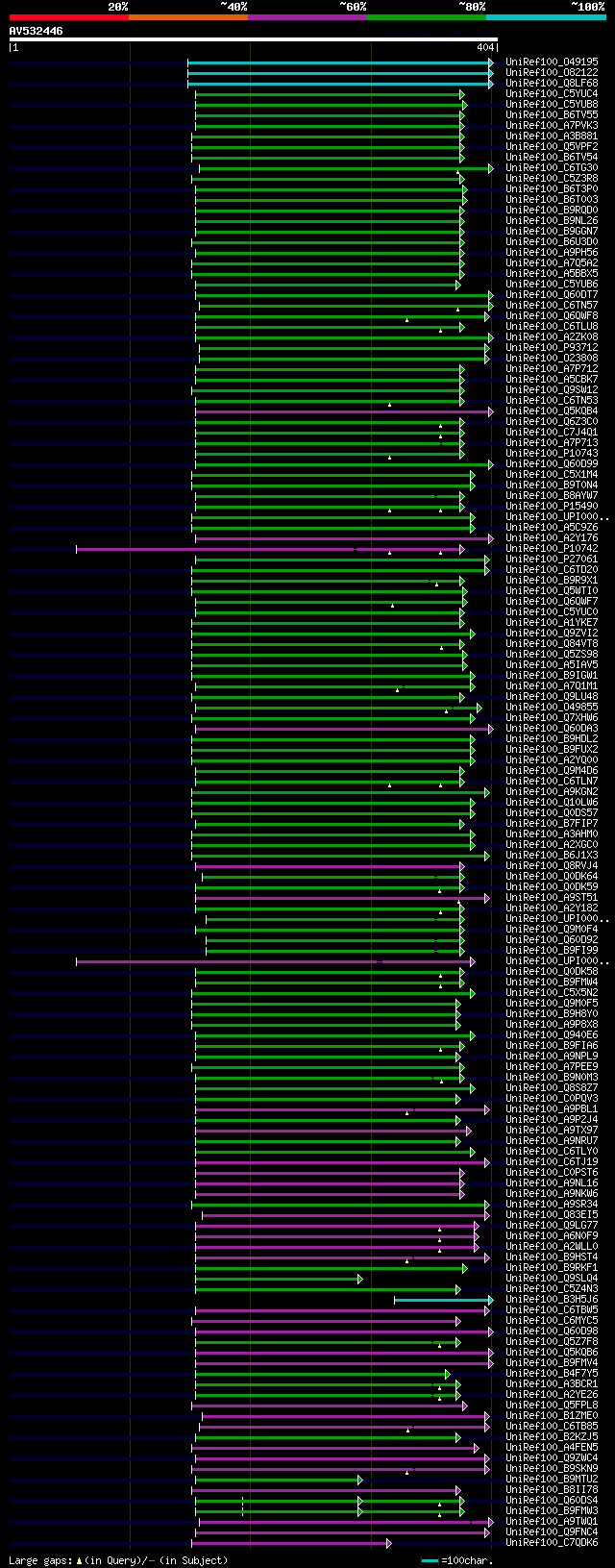Click the arrowhead ending UniRef100_B4F7Y5's bar
The width and height of the screenshot is (615, 1568).
(x=448, y=1374)
